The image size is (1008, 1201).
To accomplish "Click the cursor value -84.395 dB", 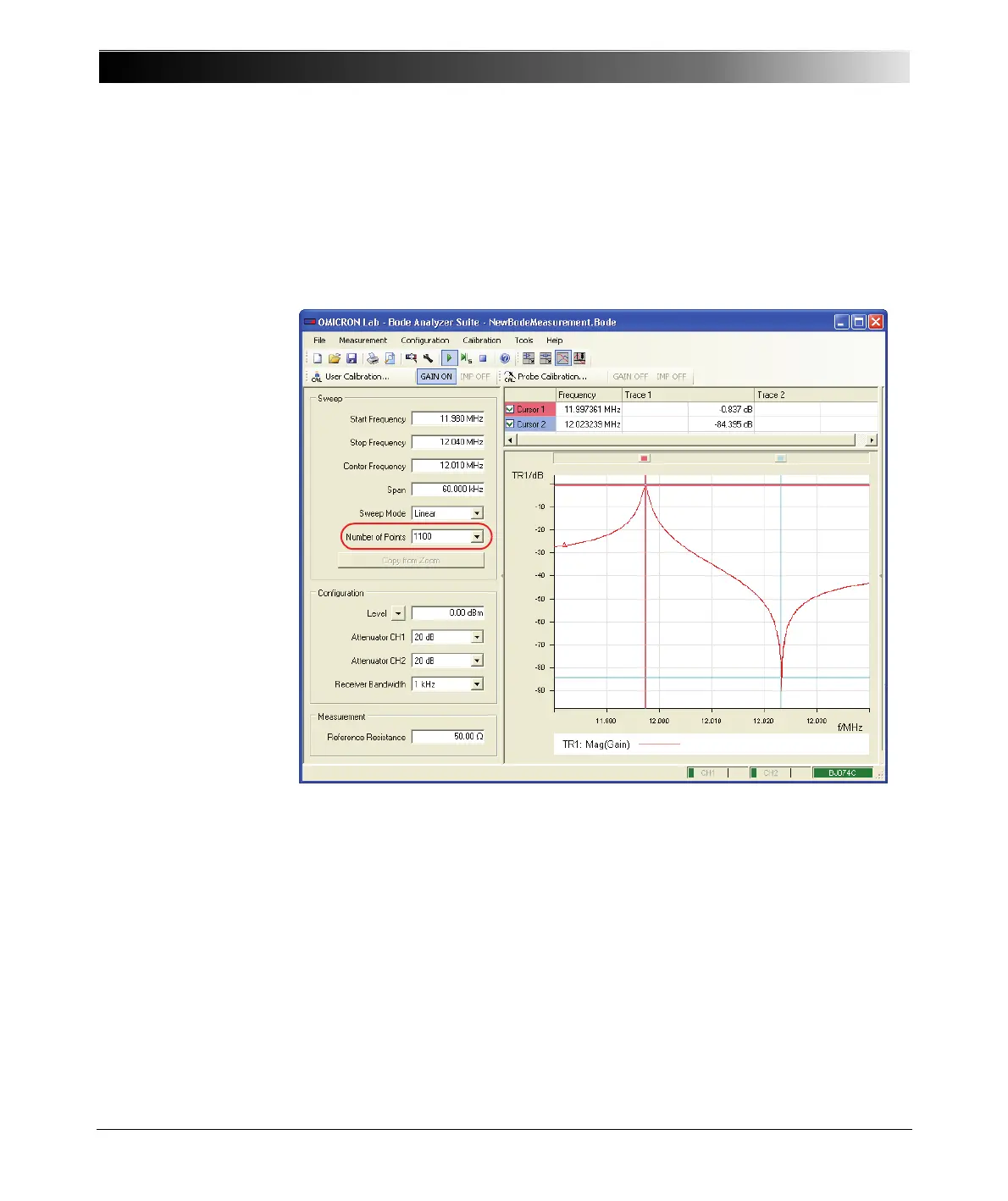I will (733, 424).
